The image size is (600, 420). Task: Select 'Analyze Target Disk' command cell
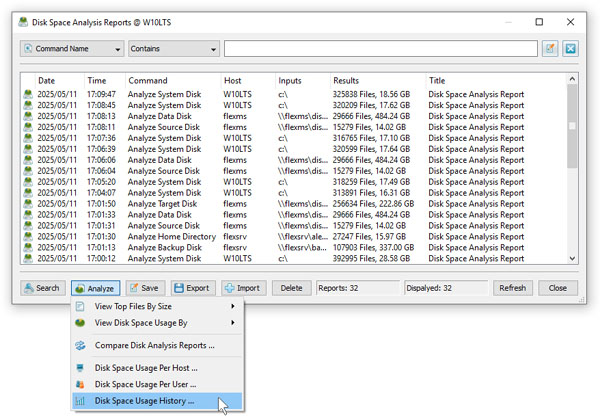point(162,204)
